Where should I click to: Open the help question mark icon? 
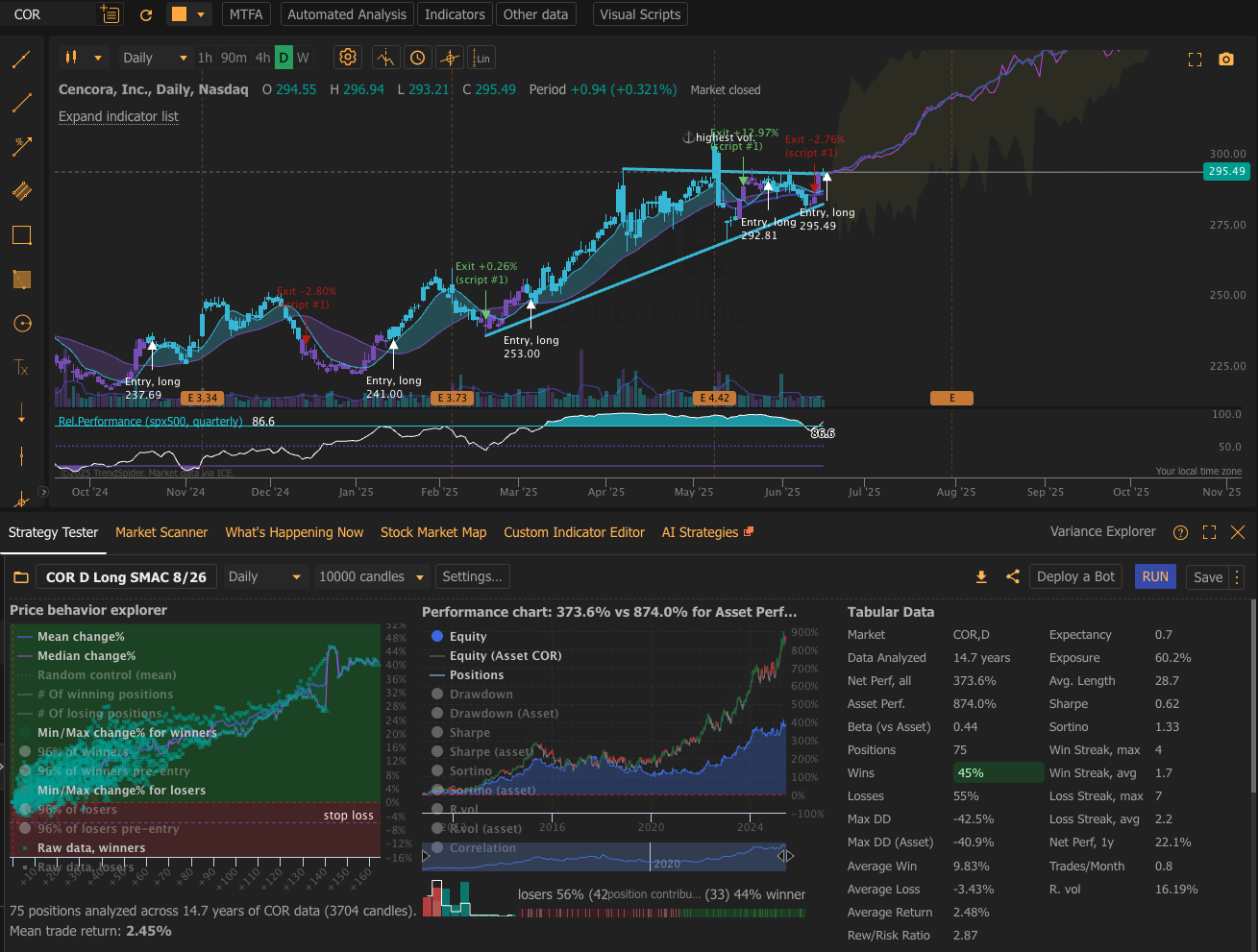tap(1180, 532)
